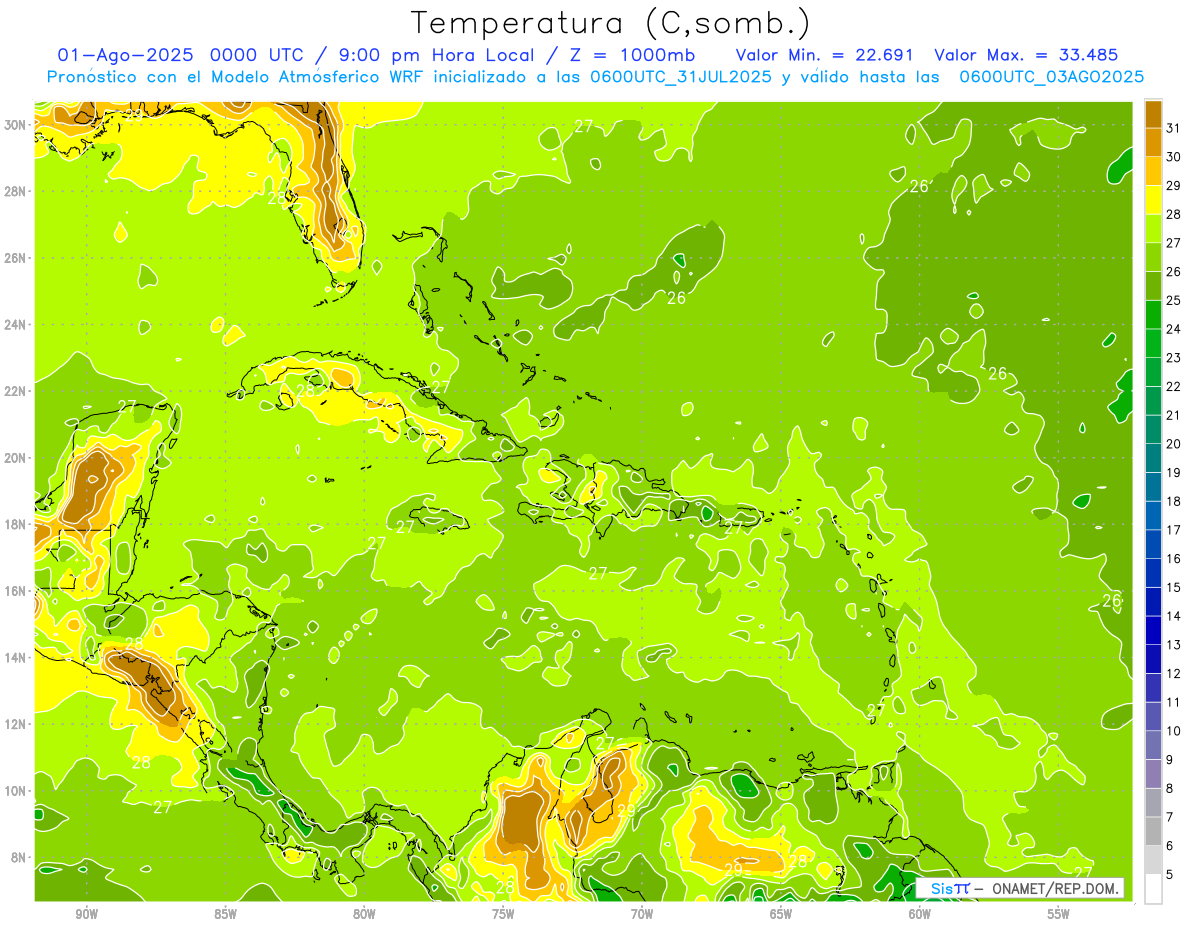This screenshot has height=927, width=1200.
Task: Pick the legend swatch between 20 and 21
Action: [1153, 429]
